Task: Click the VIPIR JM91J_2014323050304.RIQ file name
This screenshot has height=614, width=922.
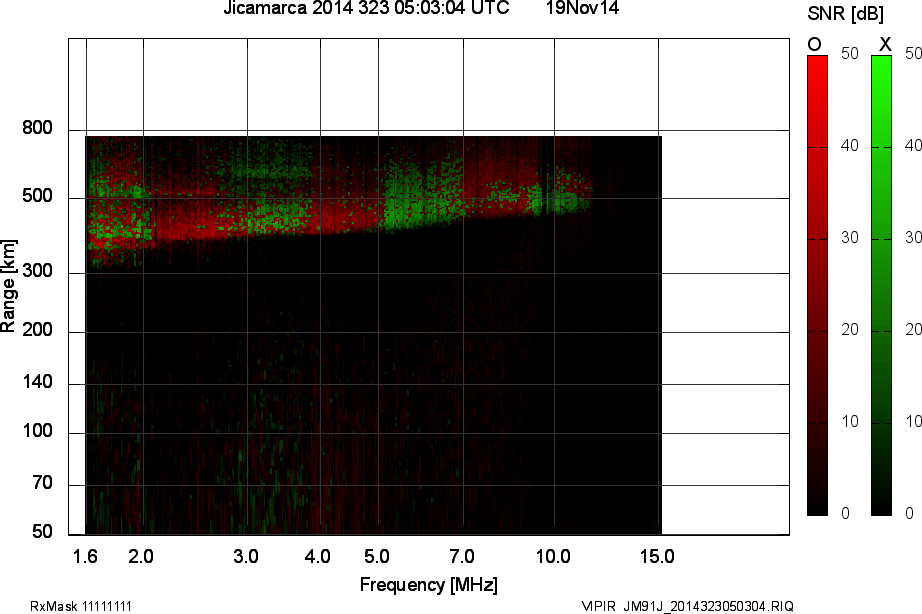Action: coord(687,606)
